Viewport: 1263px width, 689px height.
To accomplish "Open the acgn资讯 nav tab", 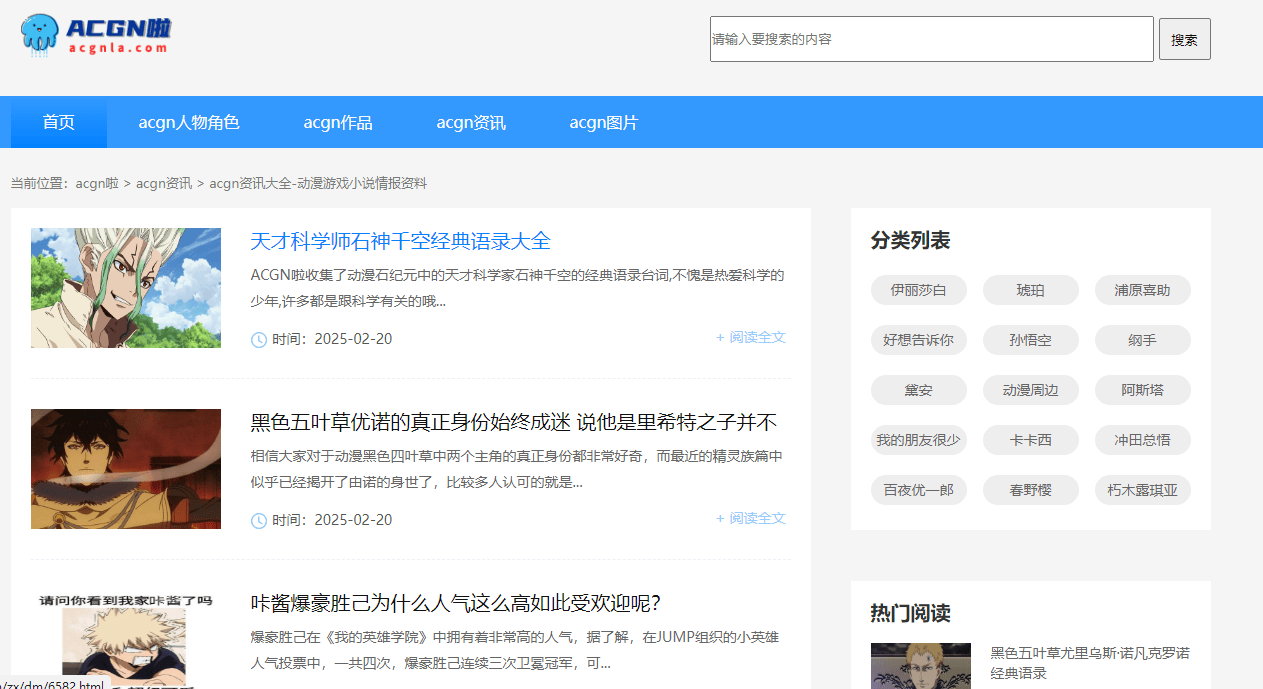I will (x=471, y=122).
